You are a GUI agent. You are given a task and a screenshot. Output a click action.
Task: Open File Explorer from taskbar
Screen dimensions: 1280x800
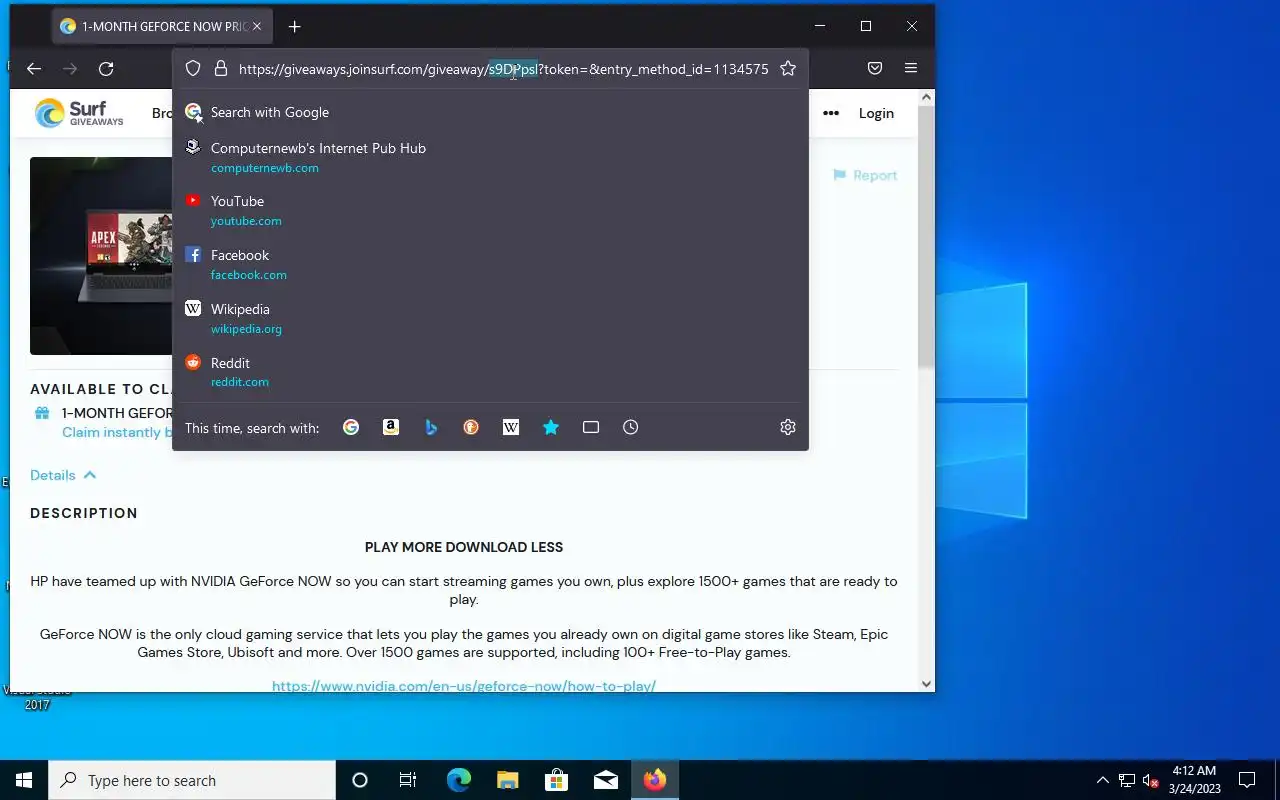click(508, 780)
